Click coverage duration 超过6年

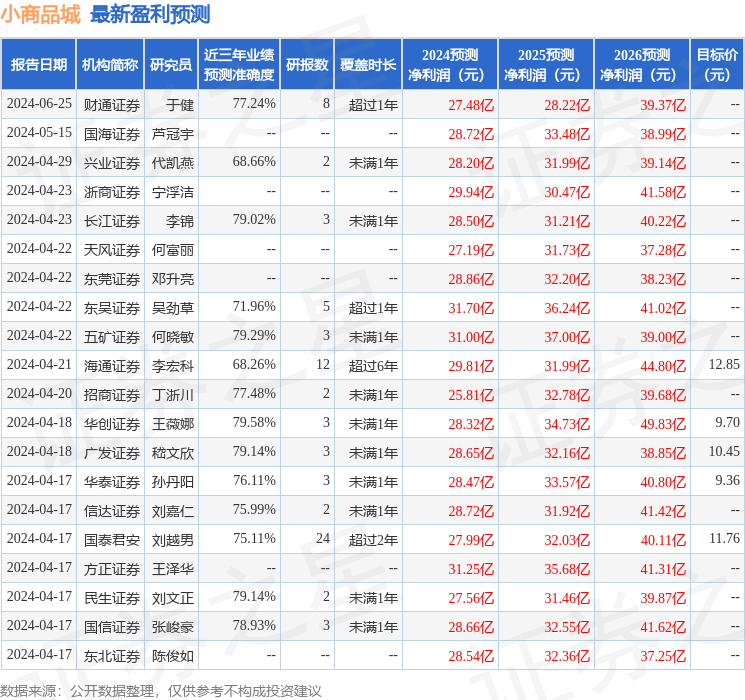[373, 366]
